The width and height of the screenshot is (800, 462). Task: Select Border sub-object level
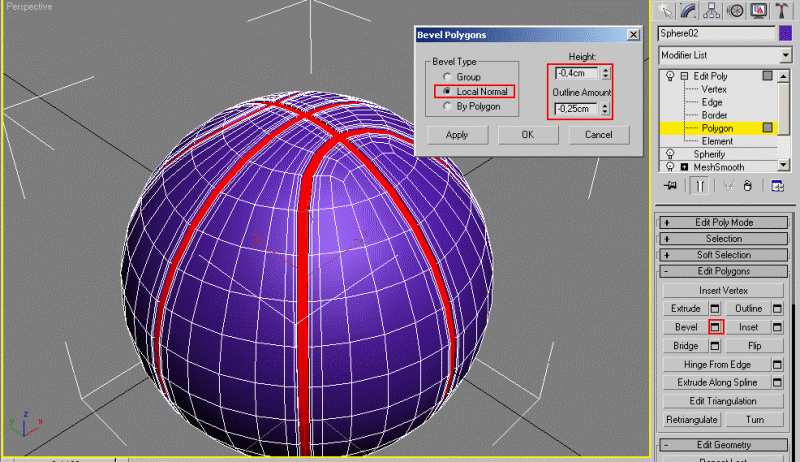(x=714, y=115)
